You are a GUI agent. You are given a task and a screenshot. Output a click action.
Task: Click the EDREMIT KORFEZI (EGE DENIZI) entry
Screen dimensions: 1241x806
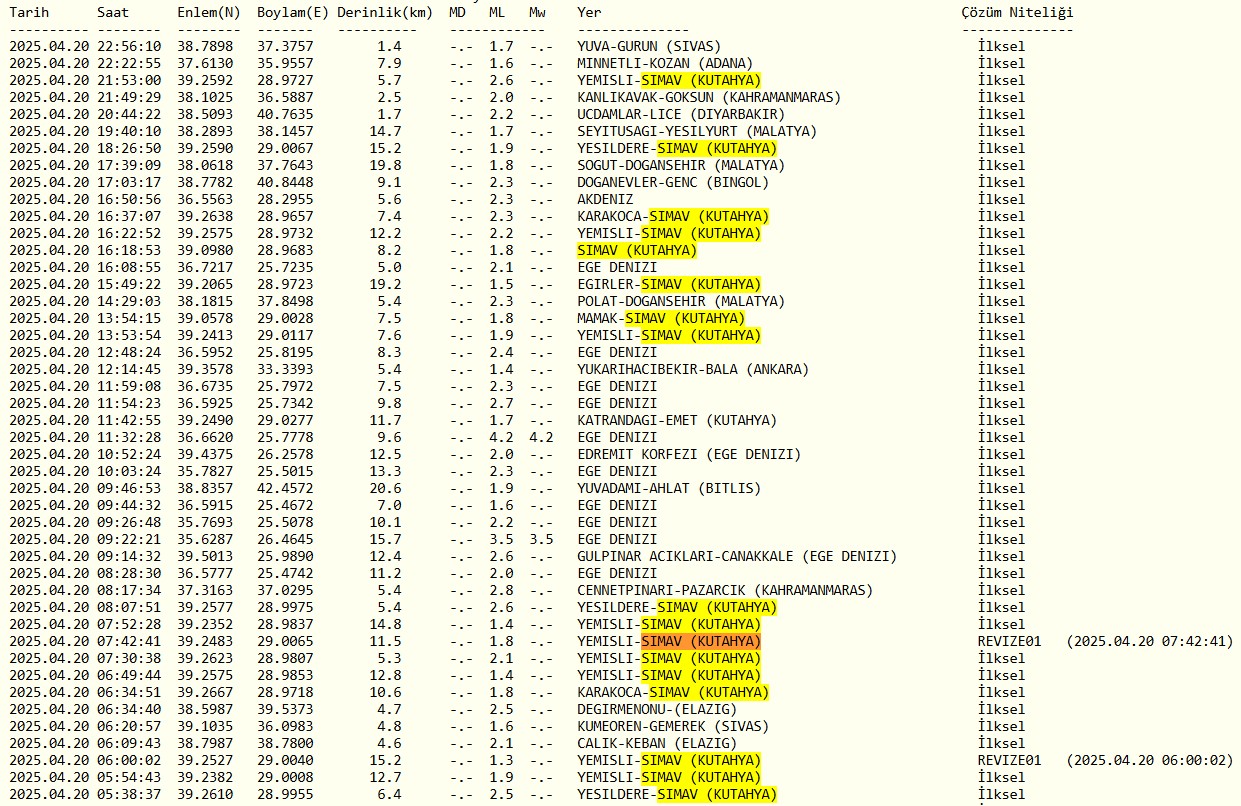(689, 454)
